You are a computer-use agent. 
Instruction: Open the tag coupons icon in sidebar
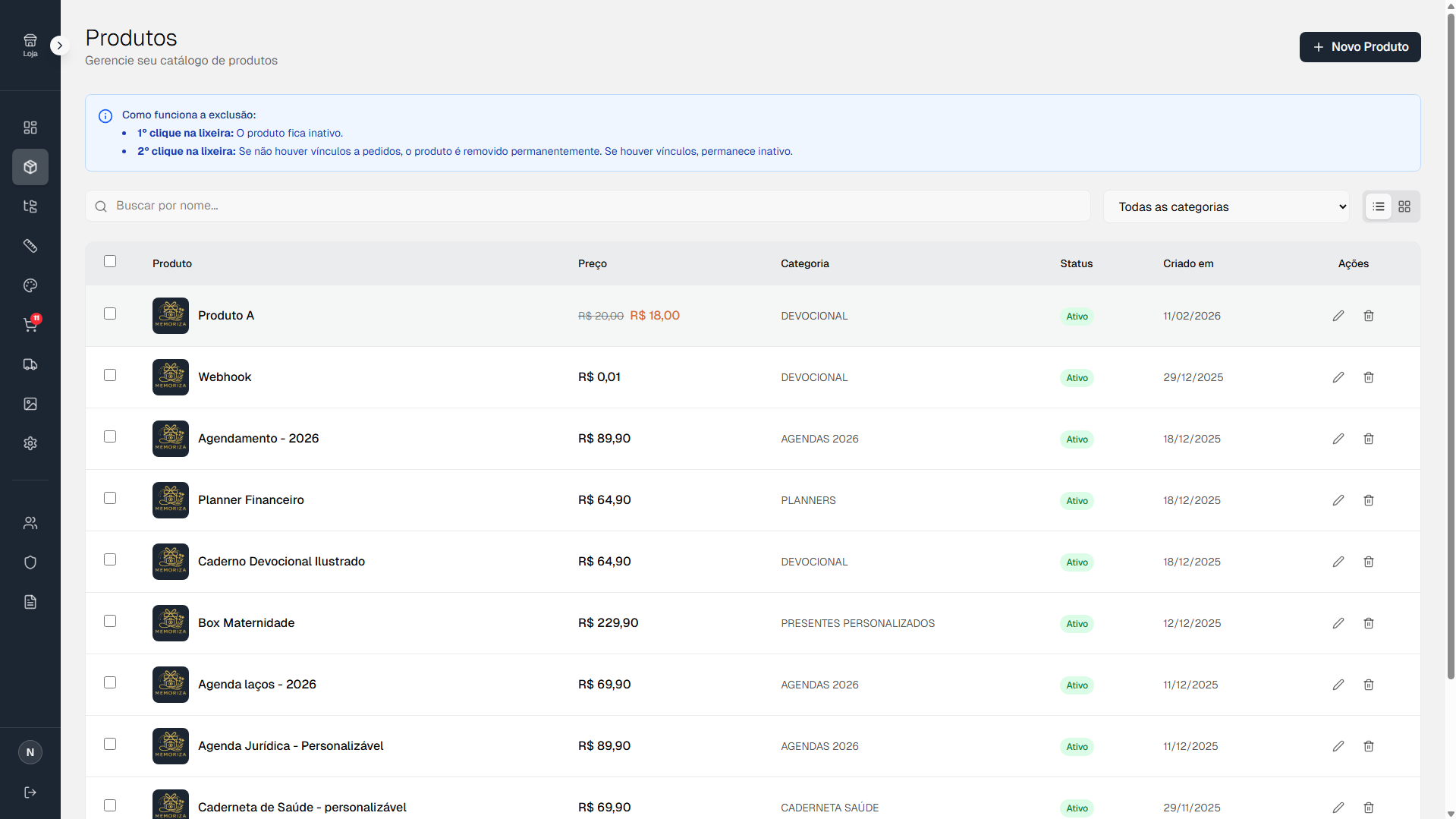click(30, 246)
